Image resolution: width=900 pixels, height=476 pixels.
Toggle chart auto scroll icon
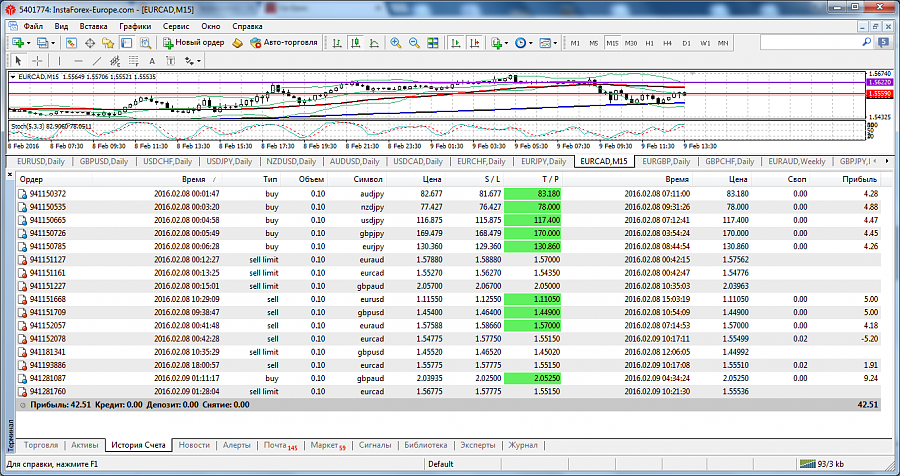pos(456,42)
